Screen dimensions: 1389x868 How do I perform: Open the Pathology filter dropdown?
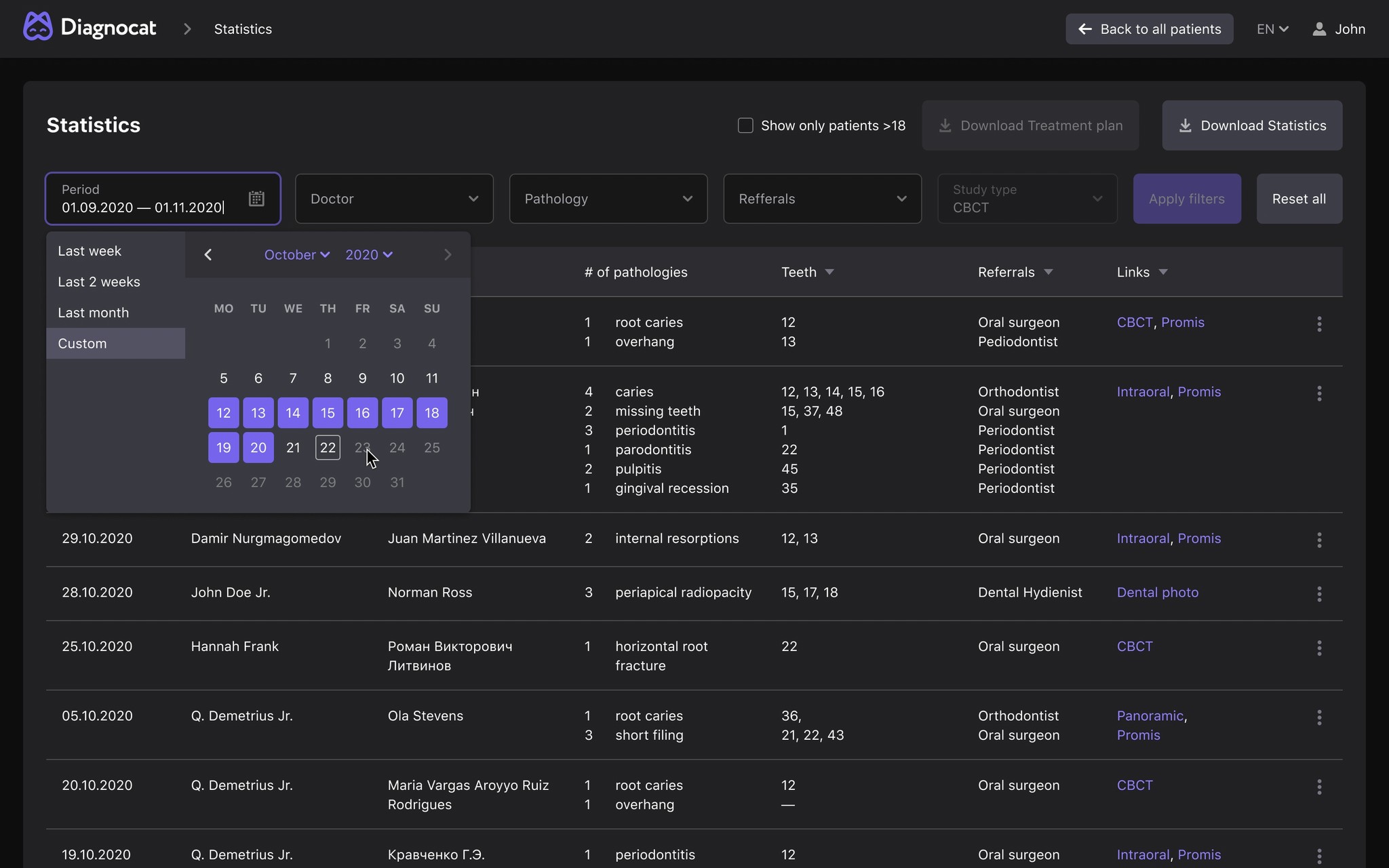pos(608,199)
